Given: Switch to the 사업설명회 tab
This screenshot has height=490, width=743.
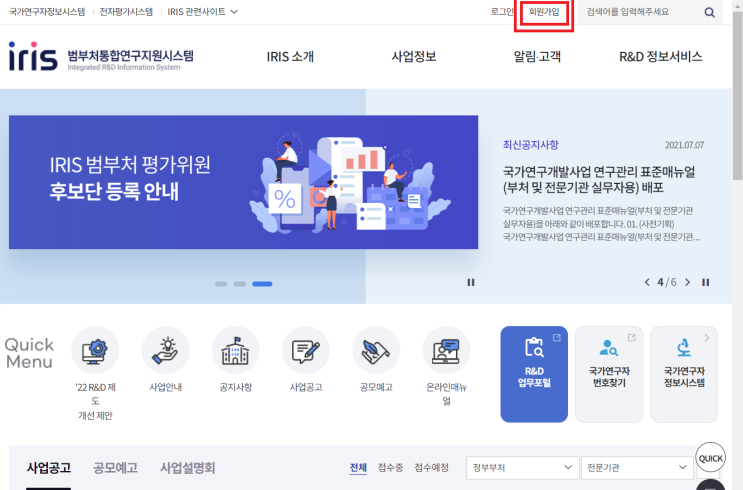Looking at the screenshot, I should [188, 468].
